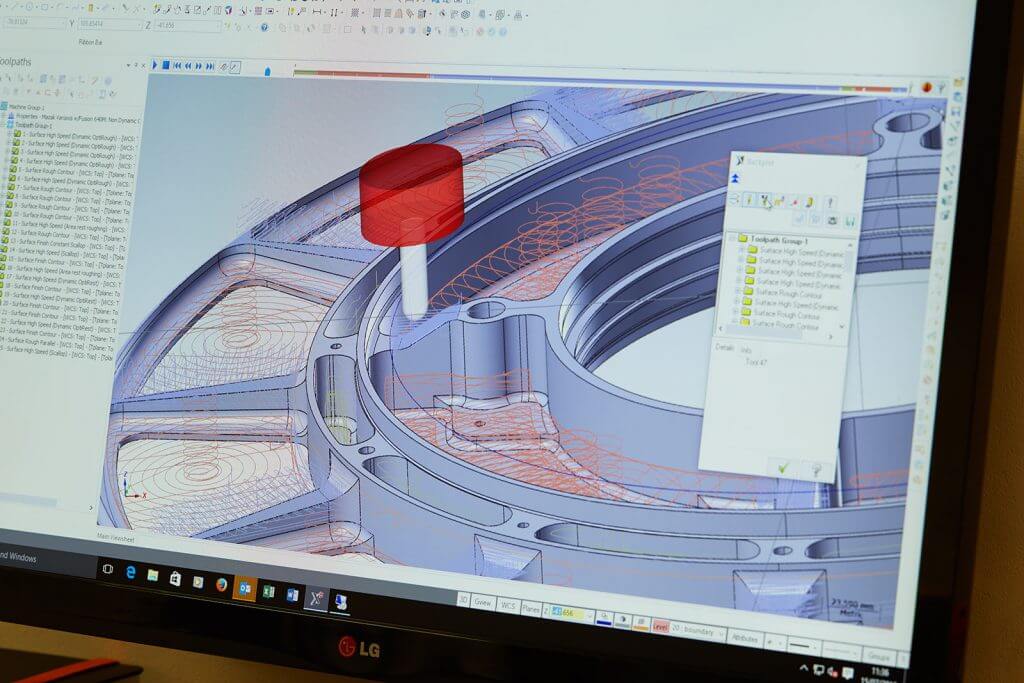Click the blue help icon in the top toolbar

(264, 28)
